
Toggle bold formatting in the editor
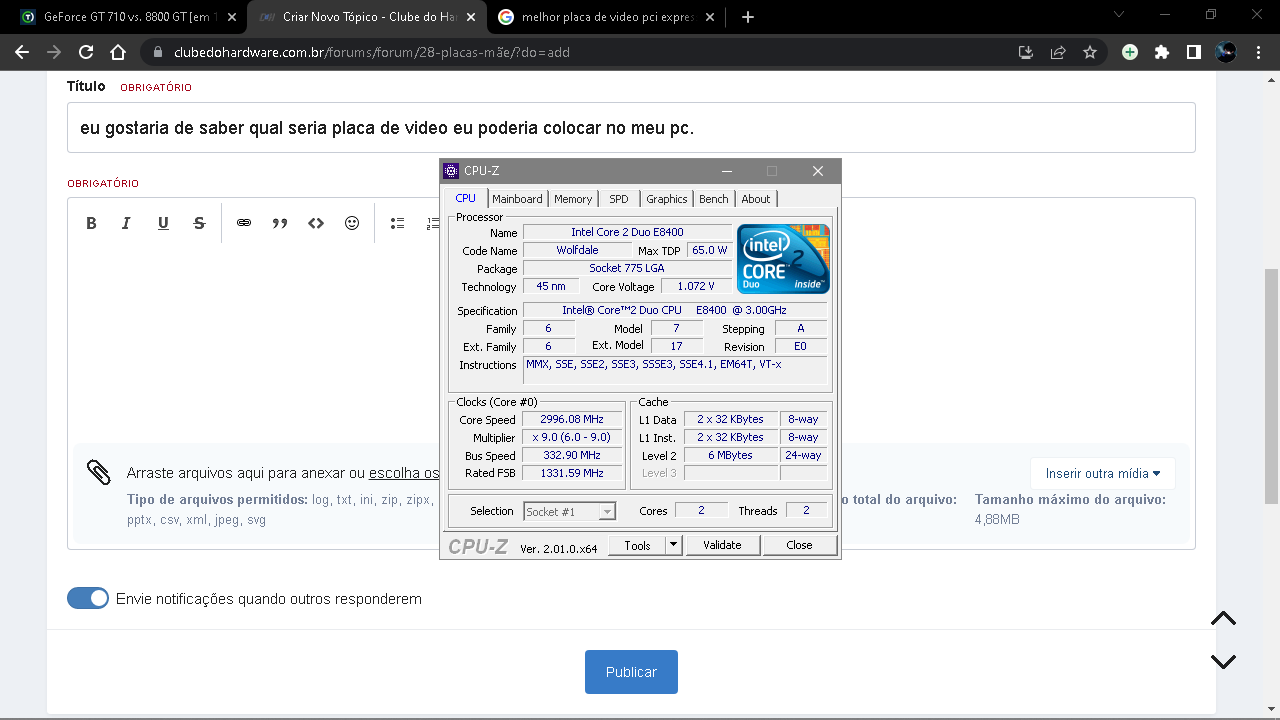click(x=91, y=223)
